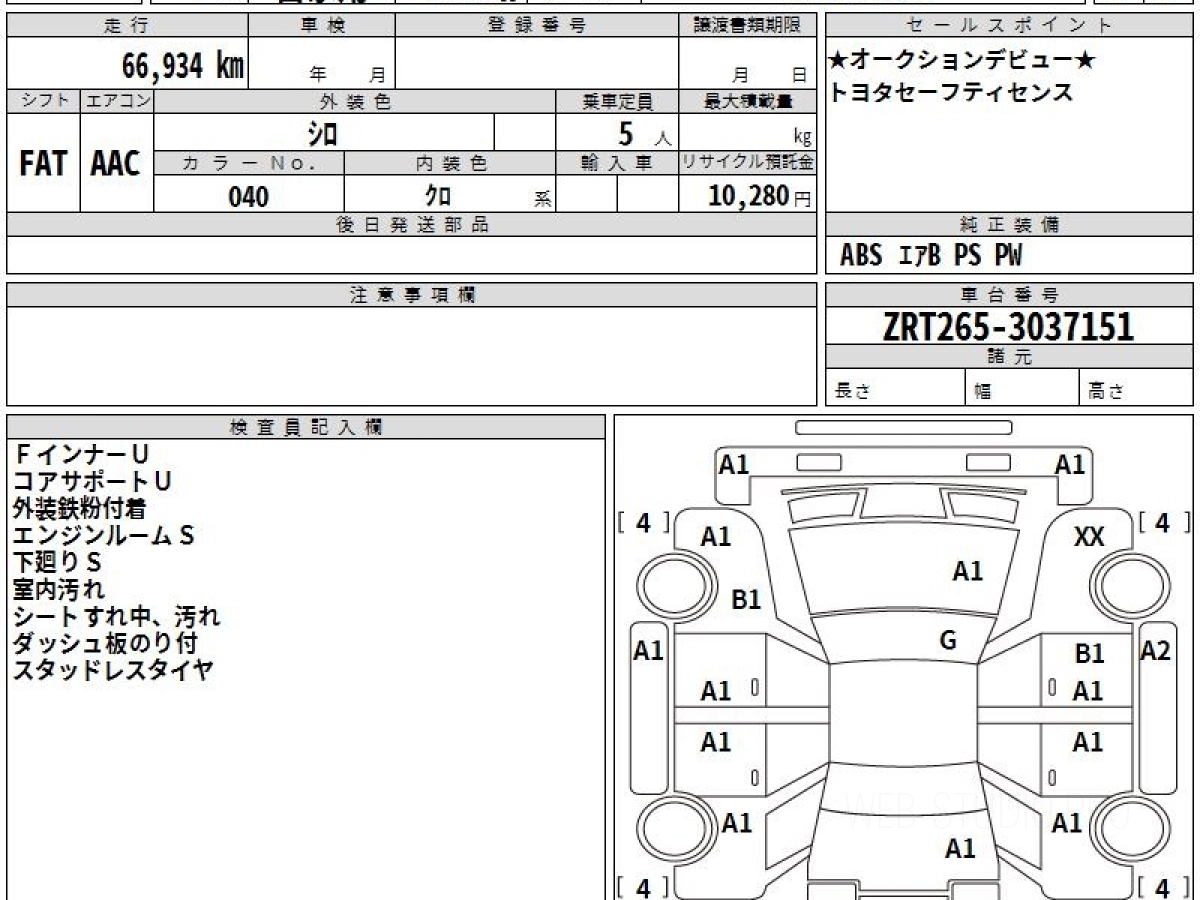Screen dimensions: 1200x900
Task: Click the 車検 header cell
Action: point(322,26)
